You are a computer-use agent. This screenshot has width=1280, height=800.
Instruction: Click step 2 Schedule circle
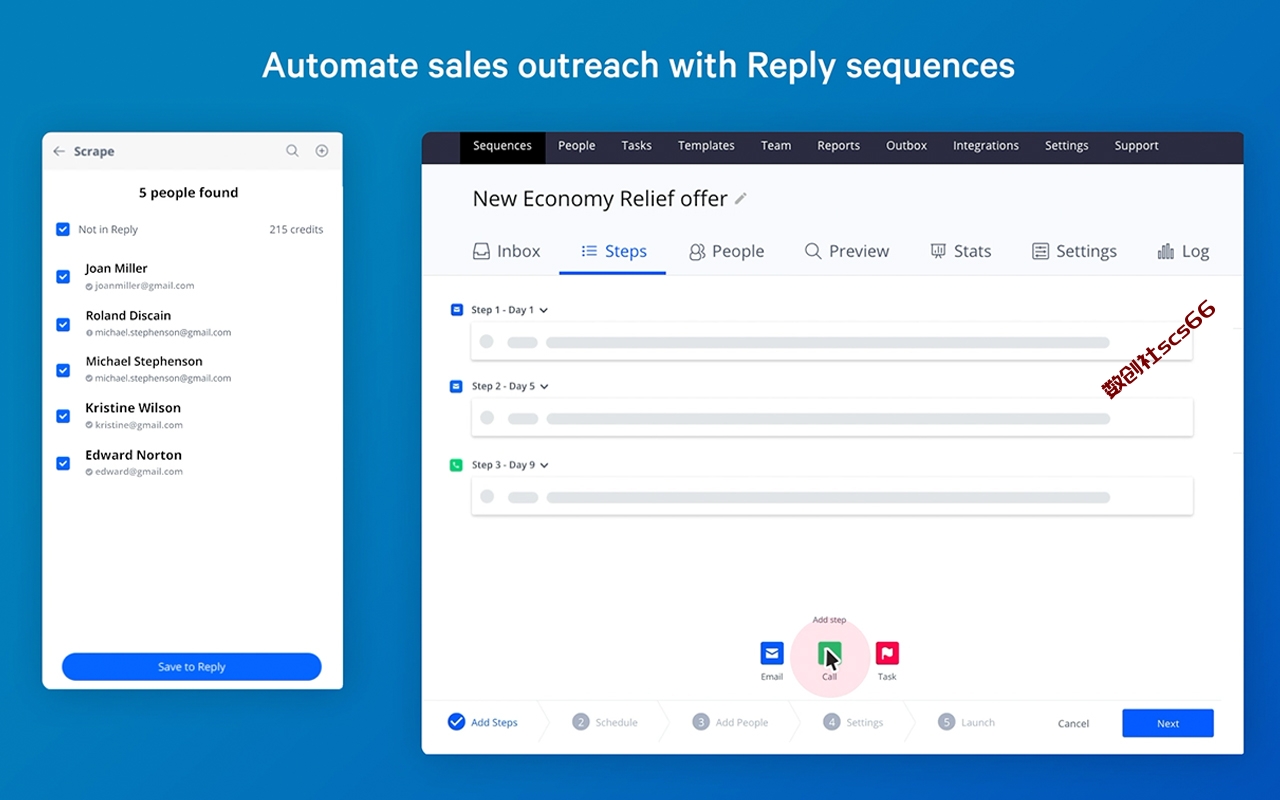tap(581, 722)
